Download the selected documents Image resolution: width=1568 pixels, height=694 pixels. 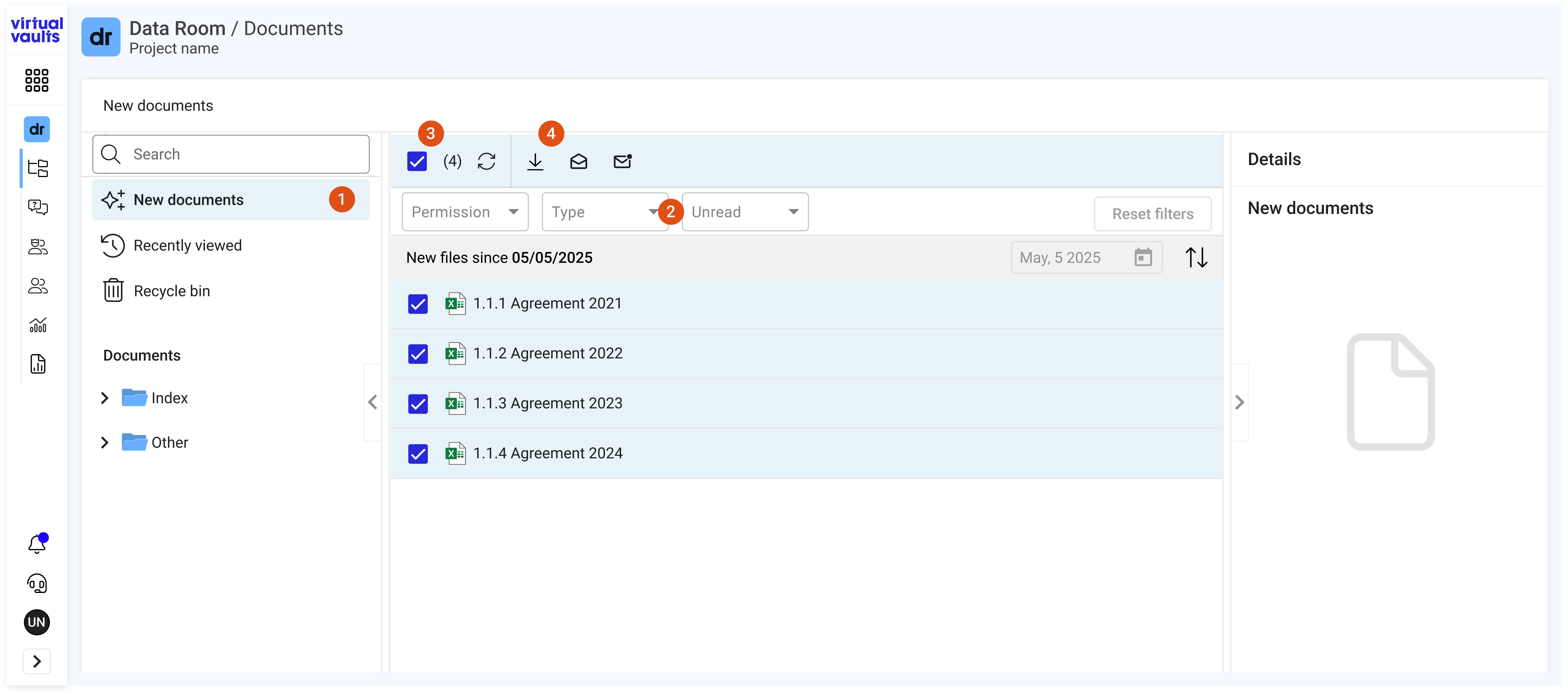pos(535,161)
